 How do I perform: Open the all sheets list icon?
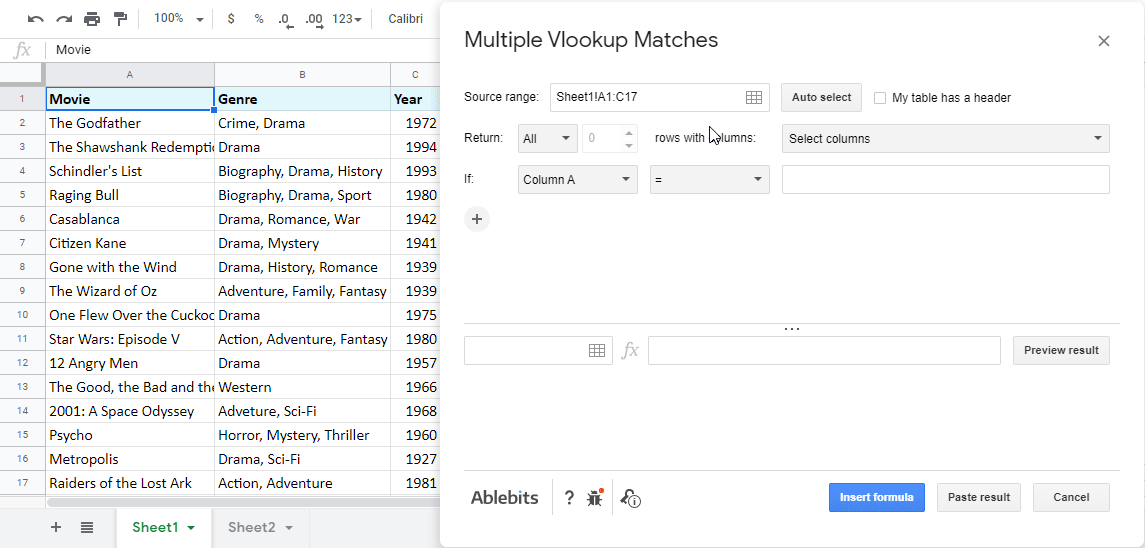(x=87, y=528)
